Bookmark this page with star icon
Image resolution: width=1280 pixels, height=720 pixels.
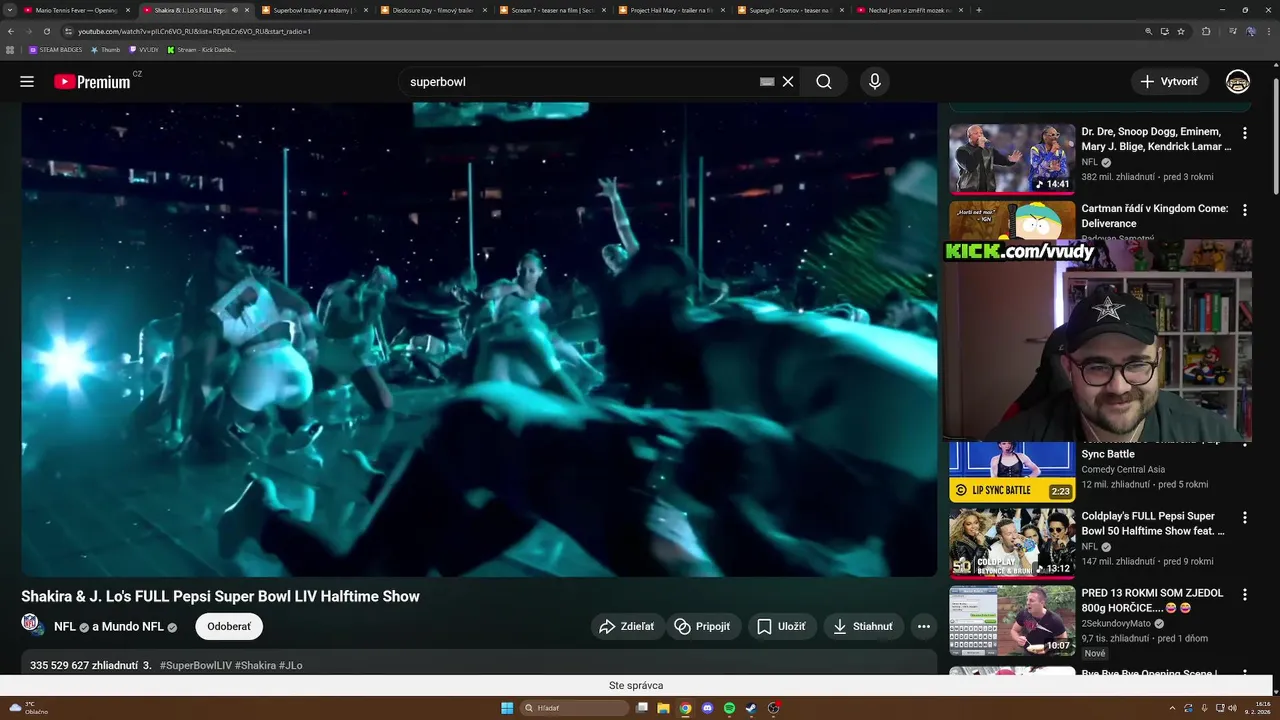coord(1181,31)
